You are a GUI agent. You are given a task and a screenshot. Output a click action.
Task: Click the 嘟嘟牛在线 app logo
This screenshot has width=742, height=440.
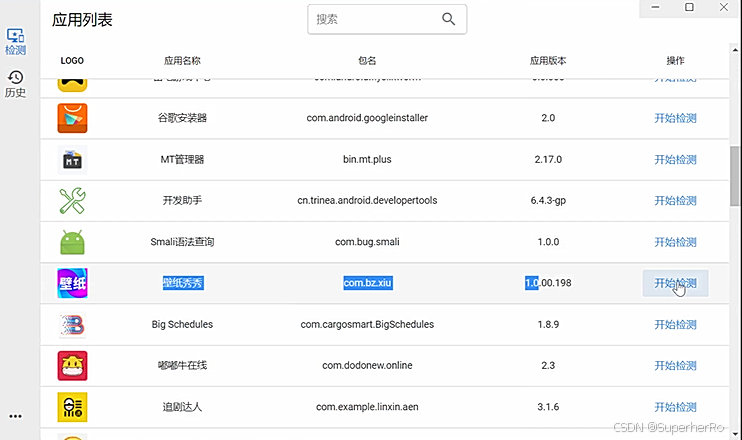click(72, 366)
